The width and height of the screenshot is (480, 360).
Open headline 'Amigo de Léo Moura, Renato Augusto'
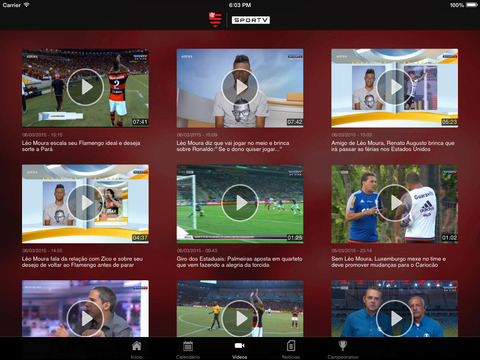[393, 146]
